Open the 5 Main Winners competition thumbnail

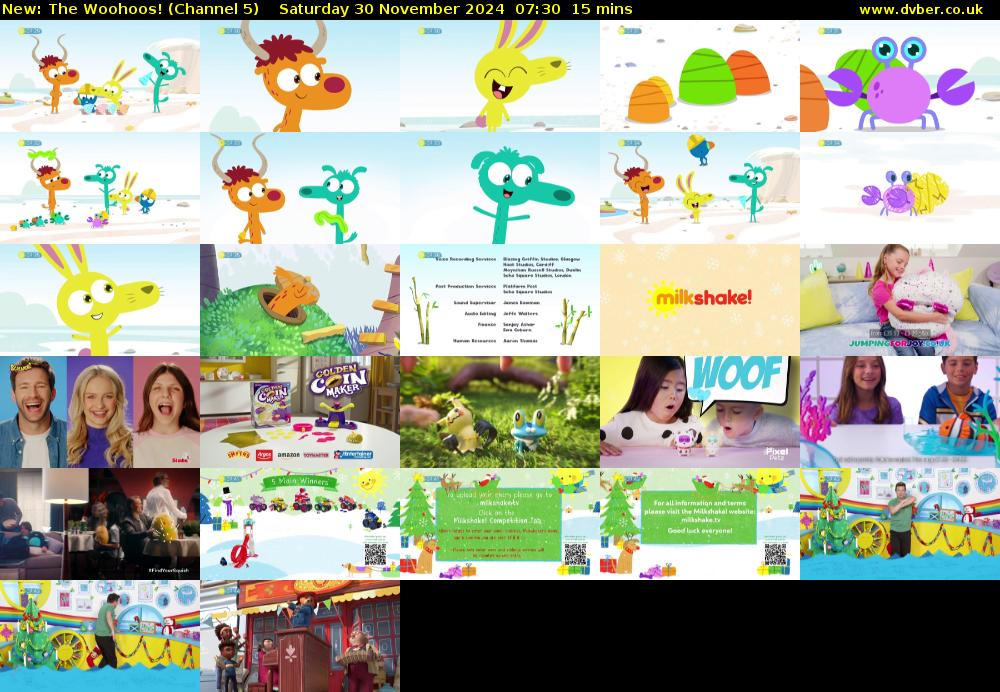click(300, 524)
